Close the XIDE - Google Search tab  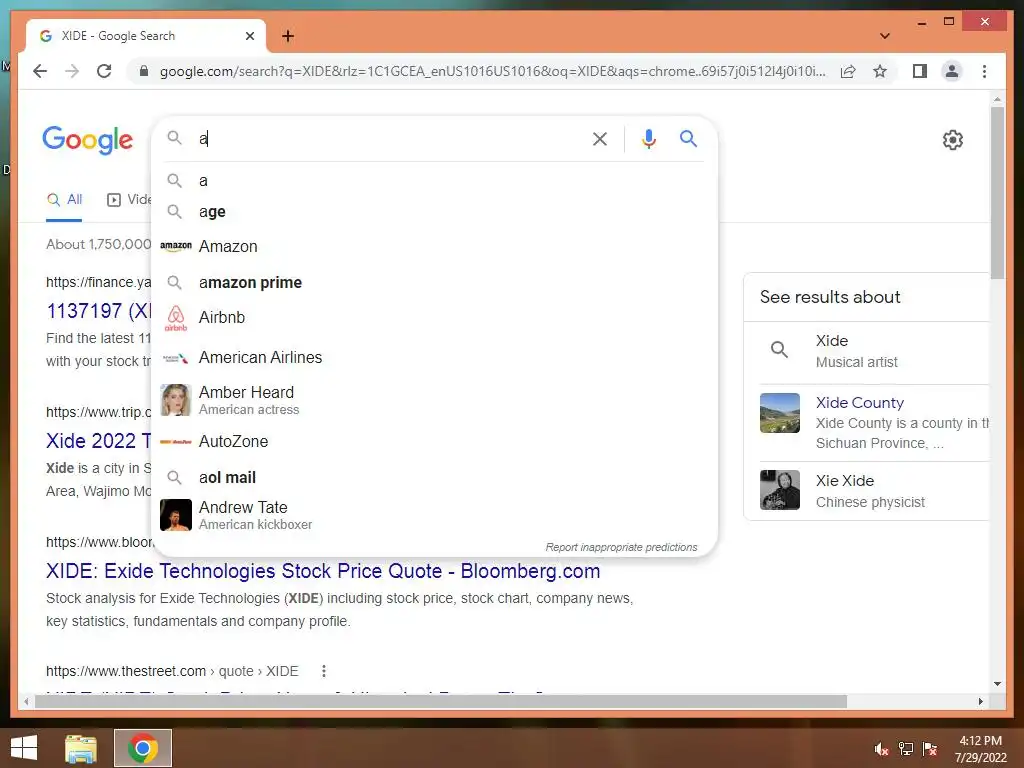pos(249,36)
